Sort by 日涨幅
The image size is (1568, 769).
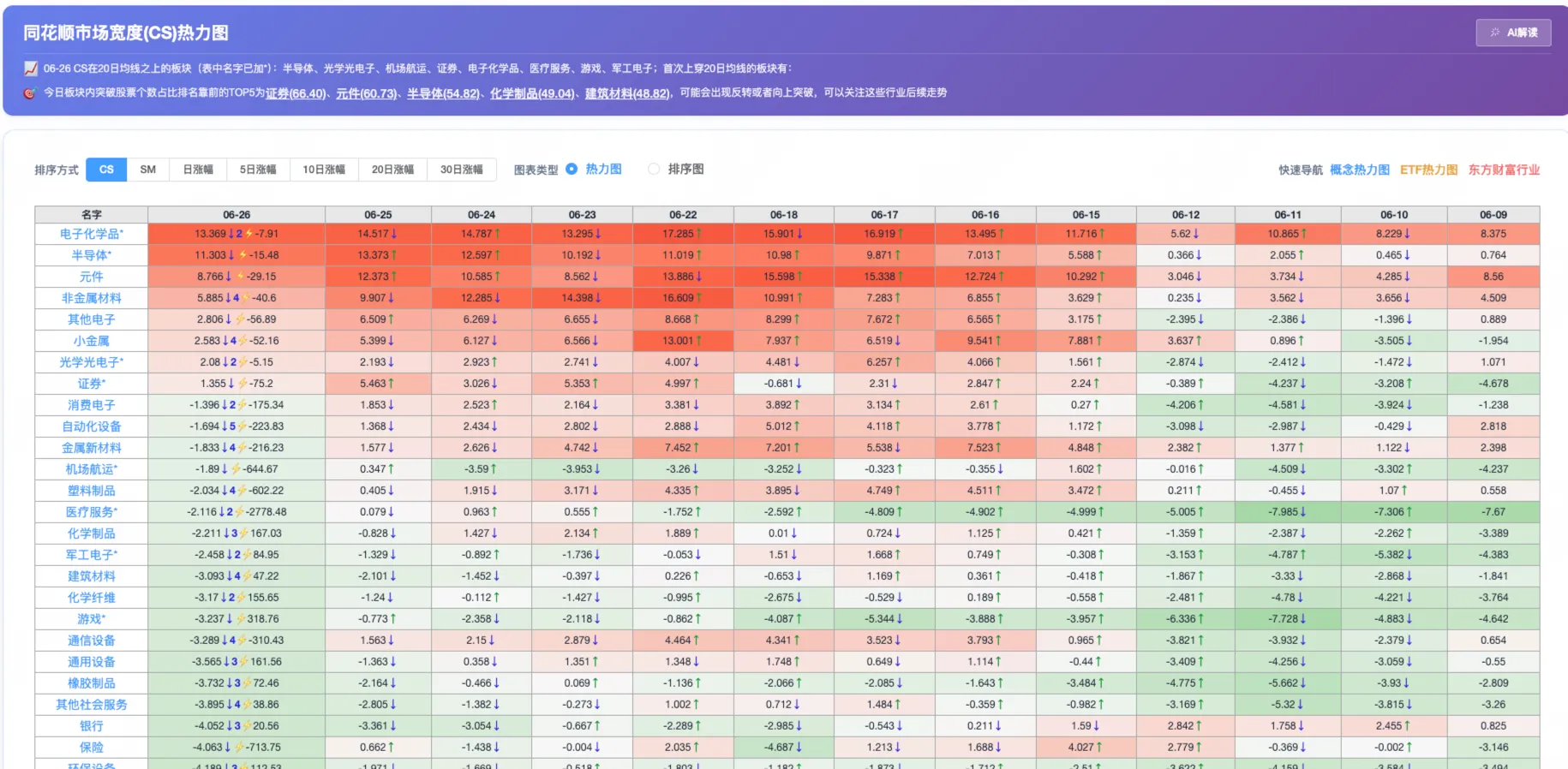point(198,170)
